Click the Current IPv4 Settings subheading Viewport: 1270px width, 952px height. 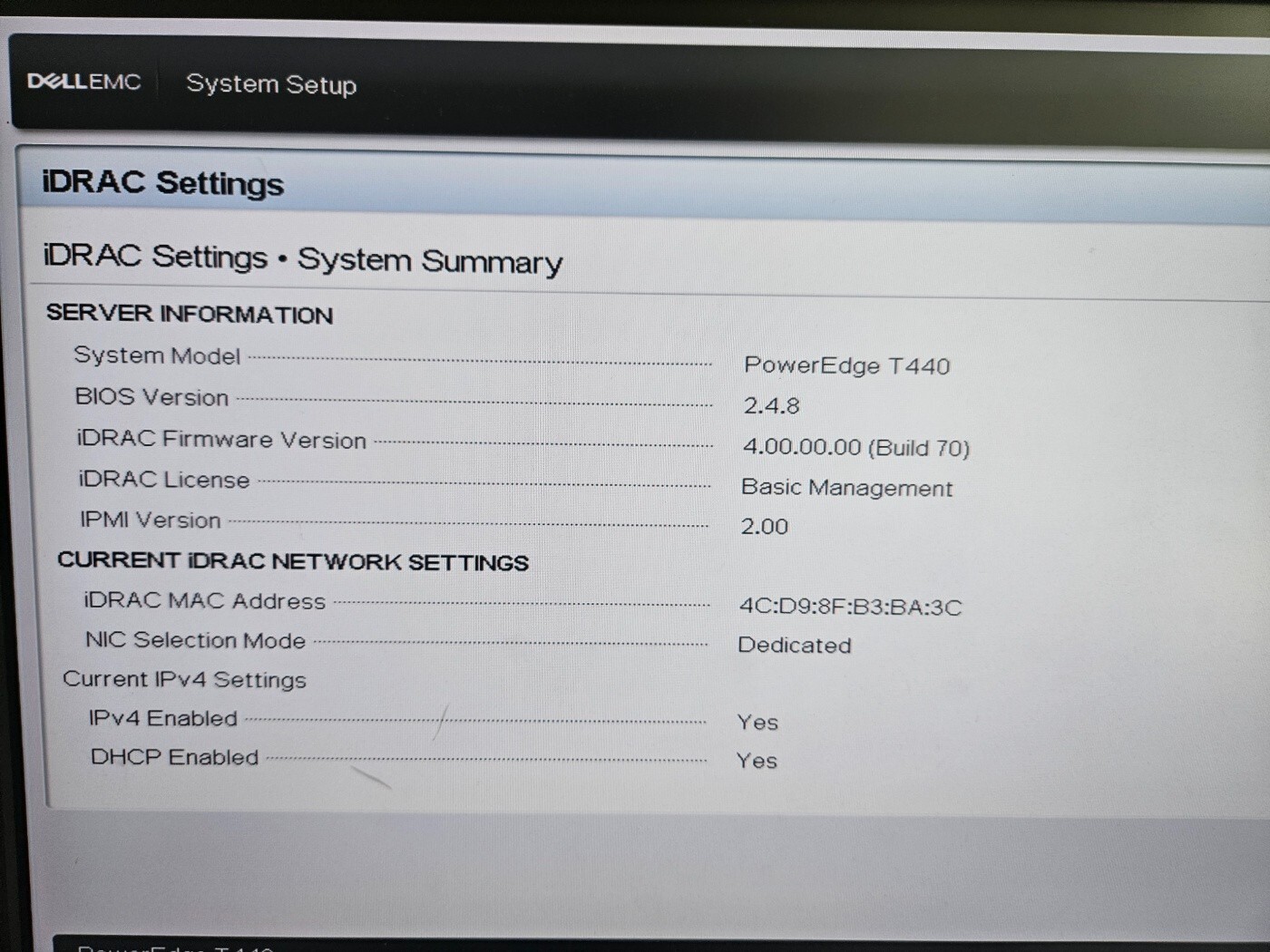click(x=185, y=679)
